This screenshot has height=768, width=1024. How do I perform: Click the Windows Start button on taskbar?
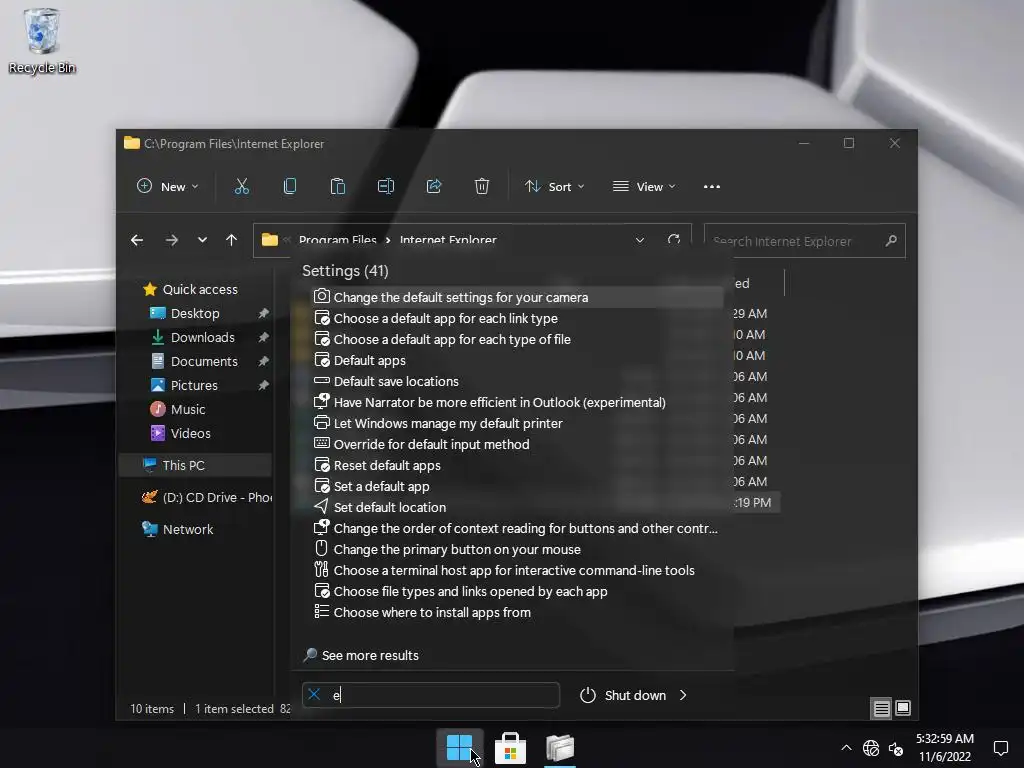click(x=460, y=748)
